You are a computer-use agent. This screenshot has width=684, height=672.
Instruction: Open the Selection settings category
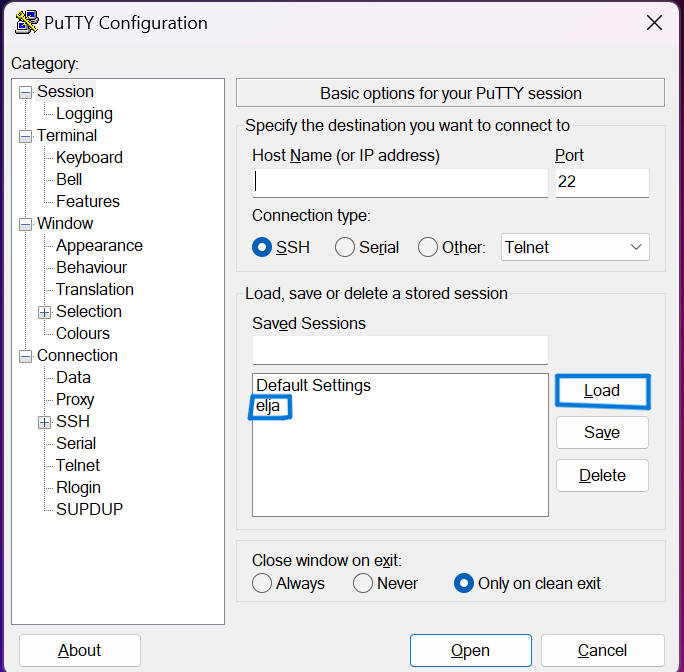point(89,312)
